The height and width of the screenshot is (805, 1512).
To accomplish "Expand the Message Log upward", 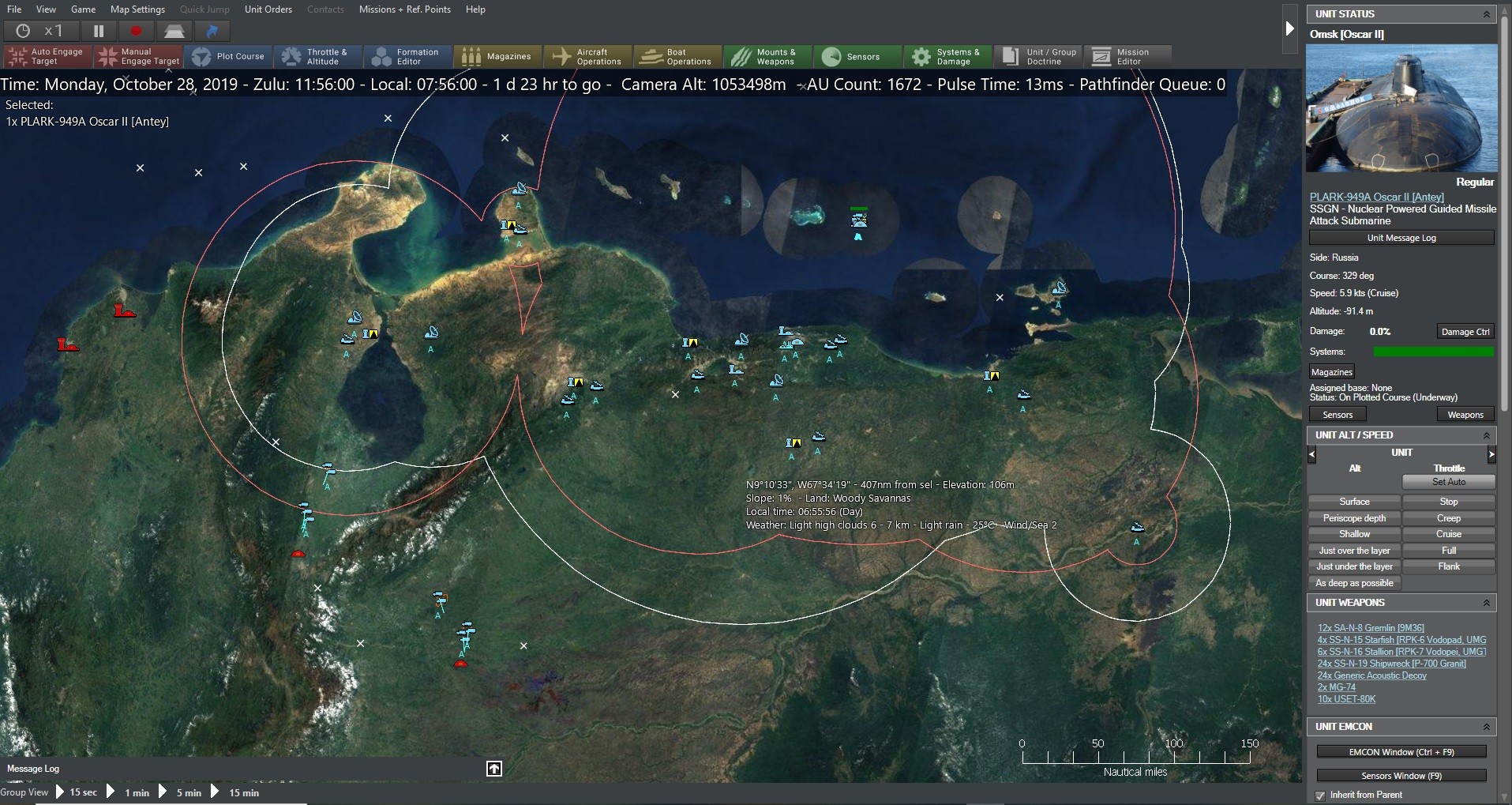I will 493,768.
